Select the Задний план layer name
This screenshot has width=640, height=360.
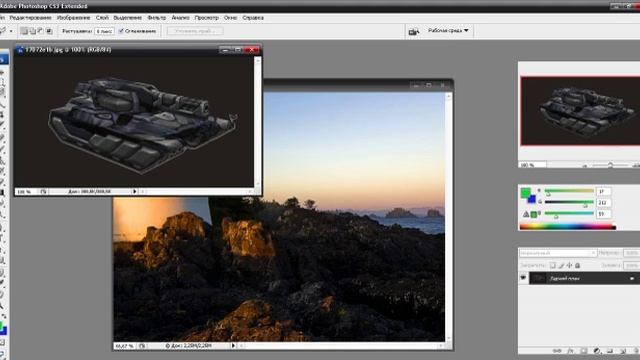tap(564, 278)
